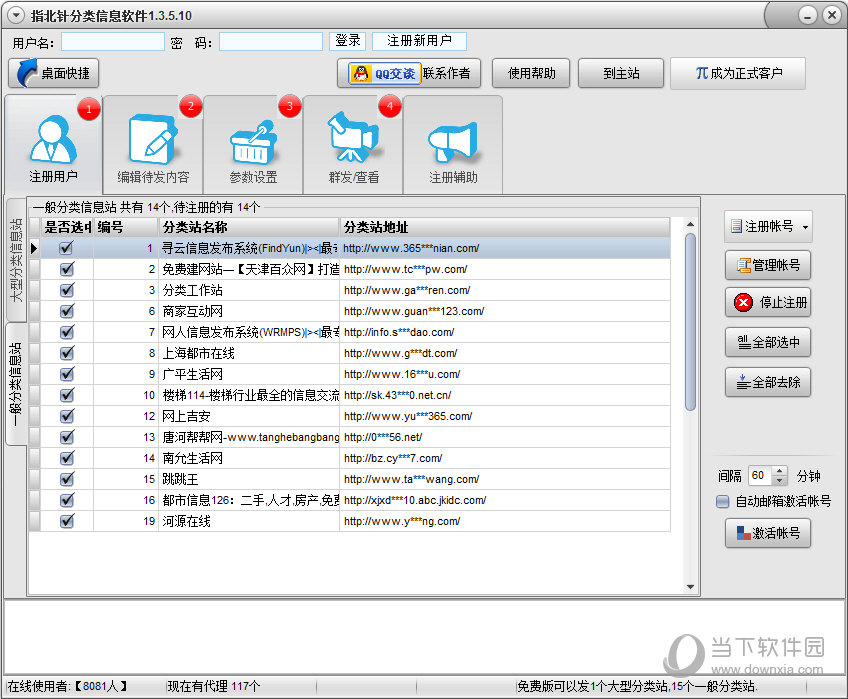The image size is (848, 699).
Task: Click the 在线使用者 status bar entry
Action: (x=68, y=686)
